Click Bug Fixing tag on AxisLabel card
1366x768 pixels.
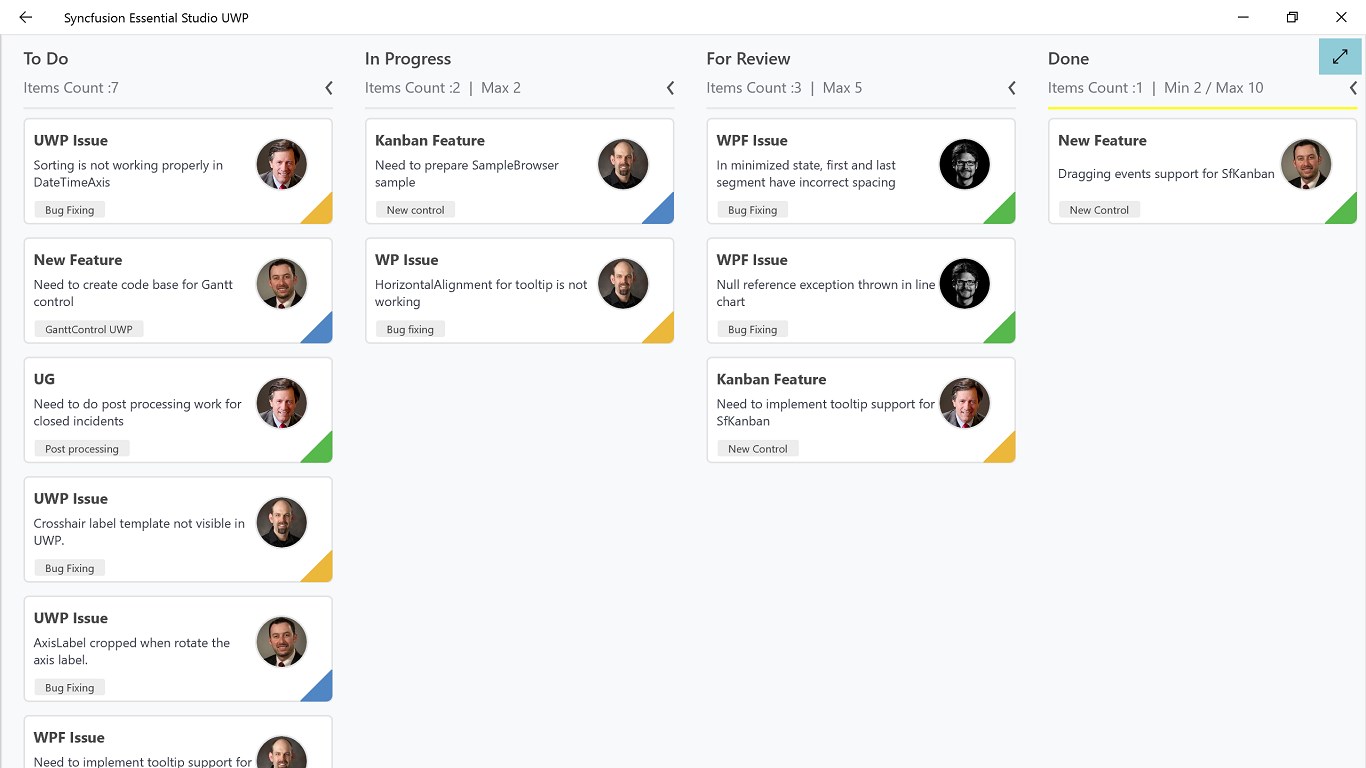(70, 688)
